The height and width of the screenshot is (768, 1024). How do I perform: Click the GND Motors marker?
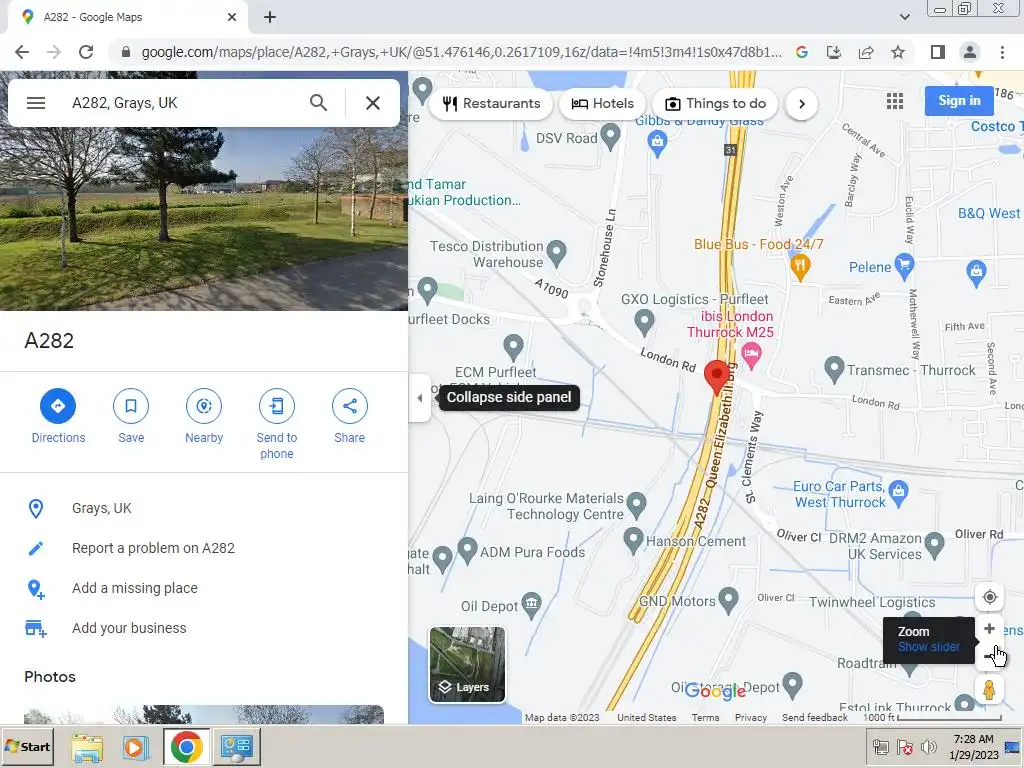pos(728,599)
